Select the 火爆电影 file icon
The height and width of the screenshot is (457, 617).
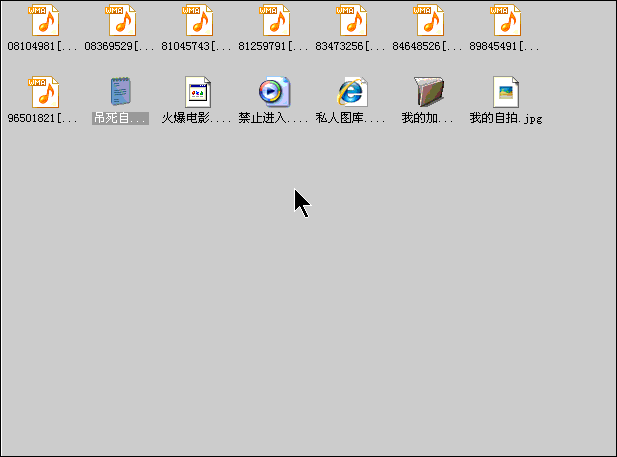point(198,92)
